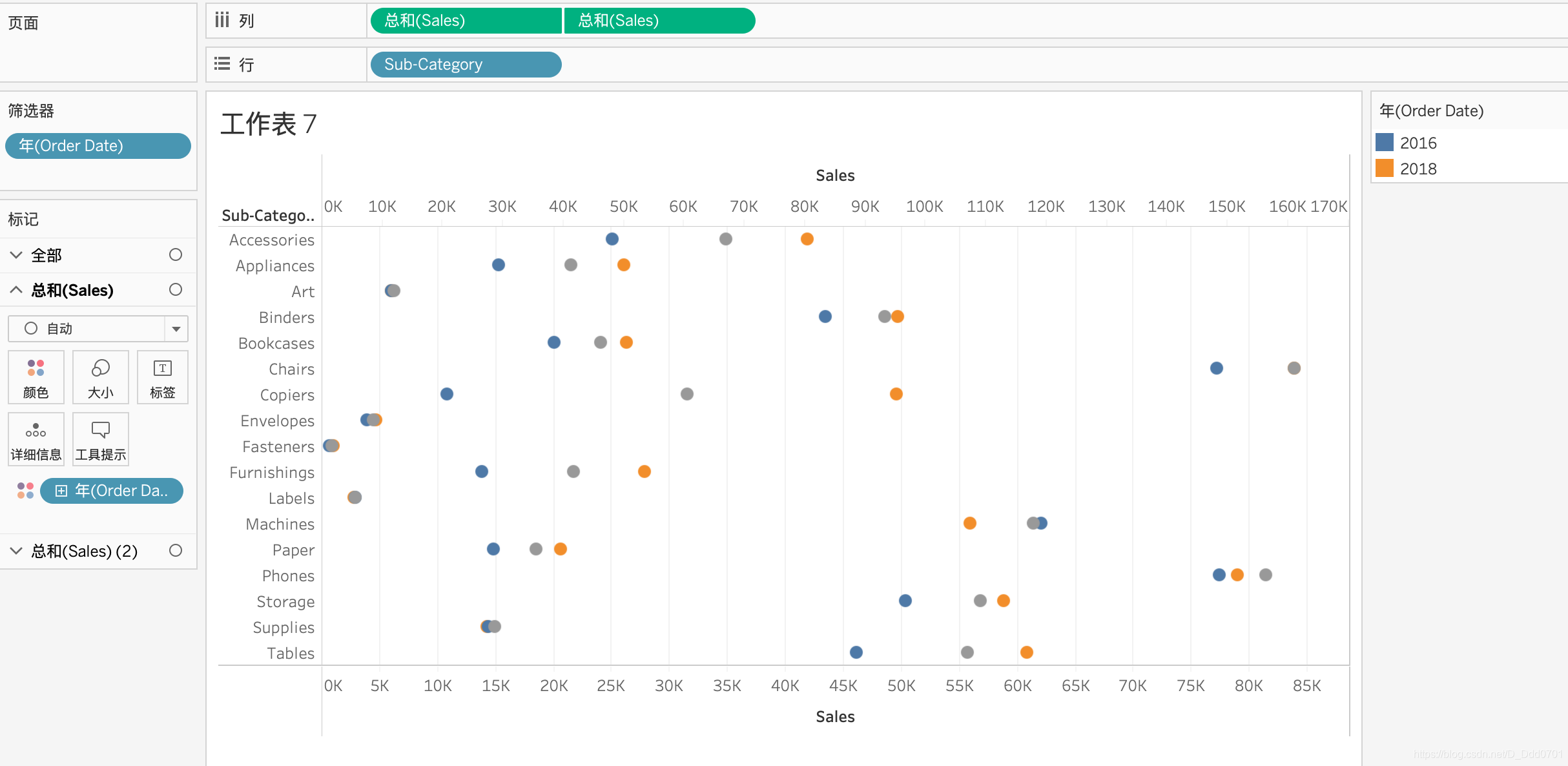Expand the 全部 marks section
The width and height of the screenshot is (1568, 766).
tap(16, 255)
